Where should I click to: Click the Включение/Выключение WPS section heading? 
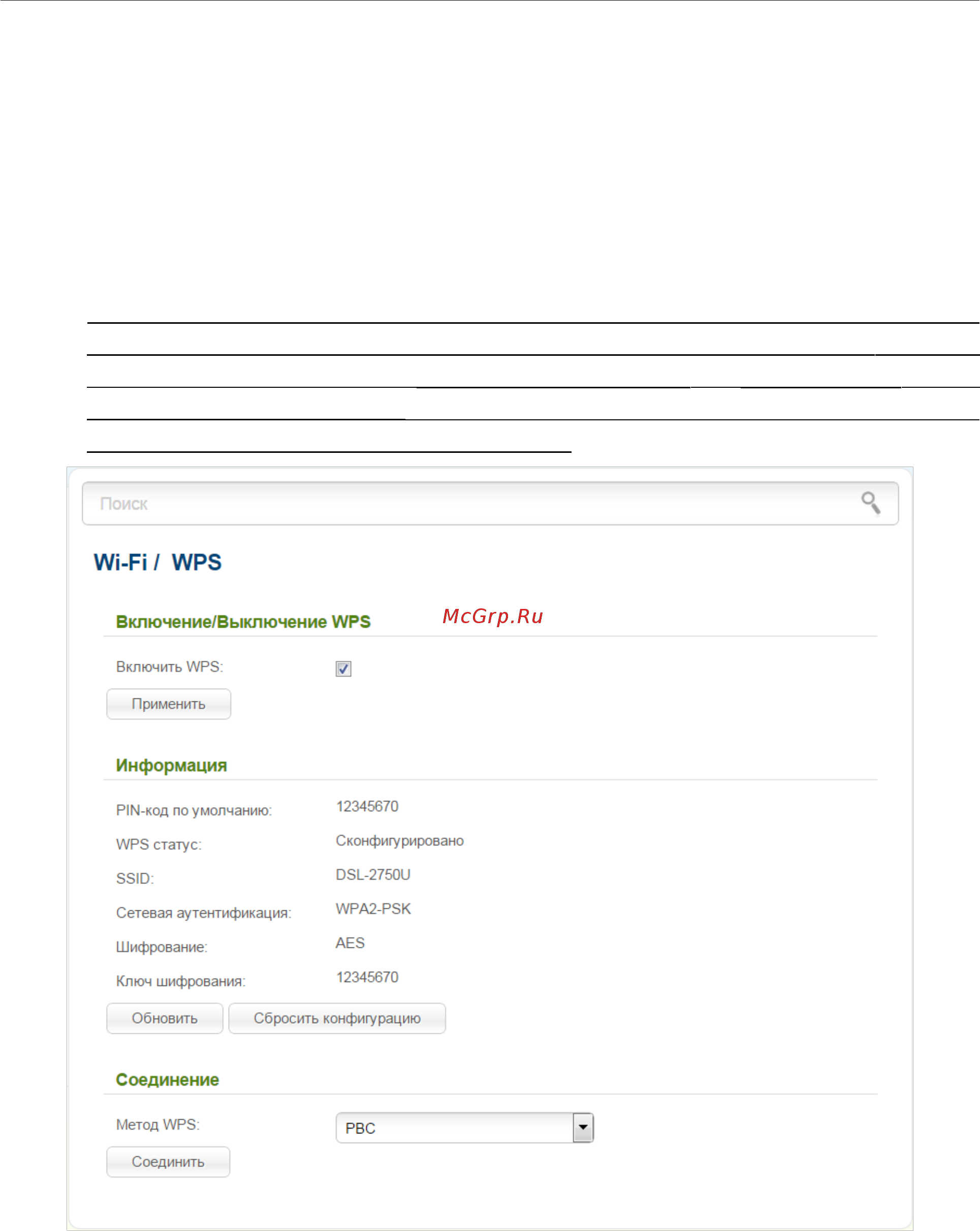tap(243, 622)
